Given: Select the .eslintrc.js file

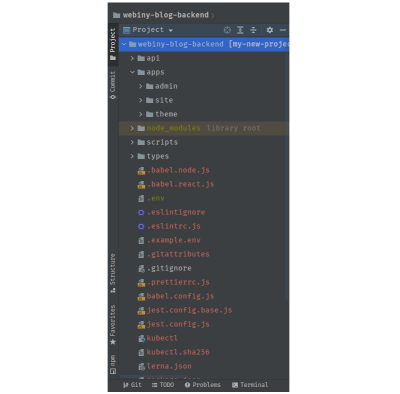Looking at the screenshot, I should click(x=174, y=226).
